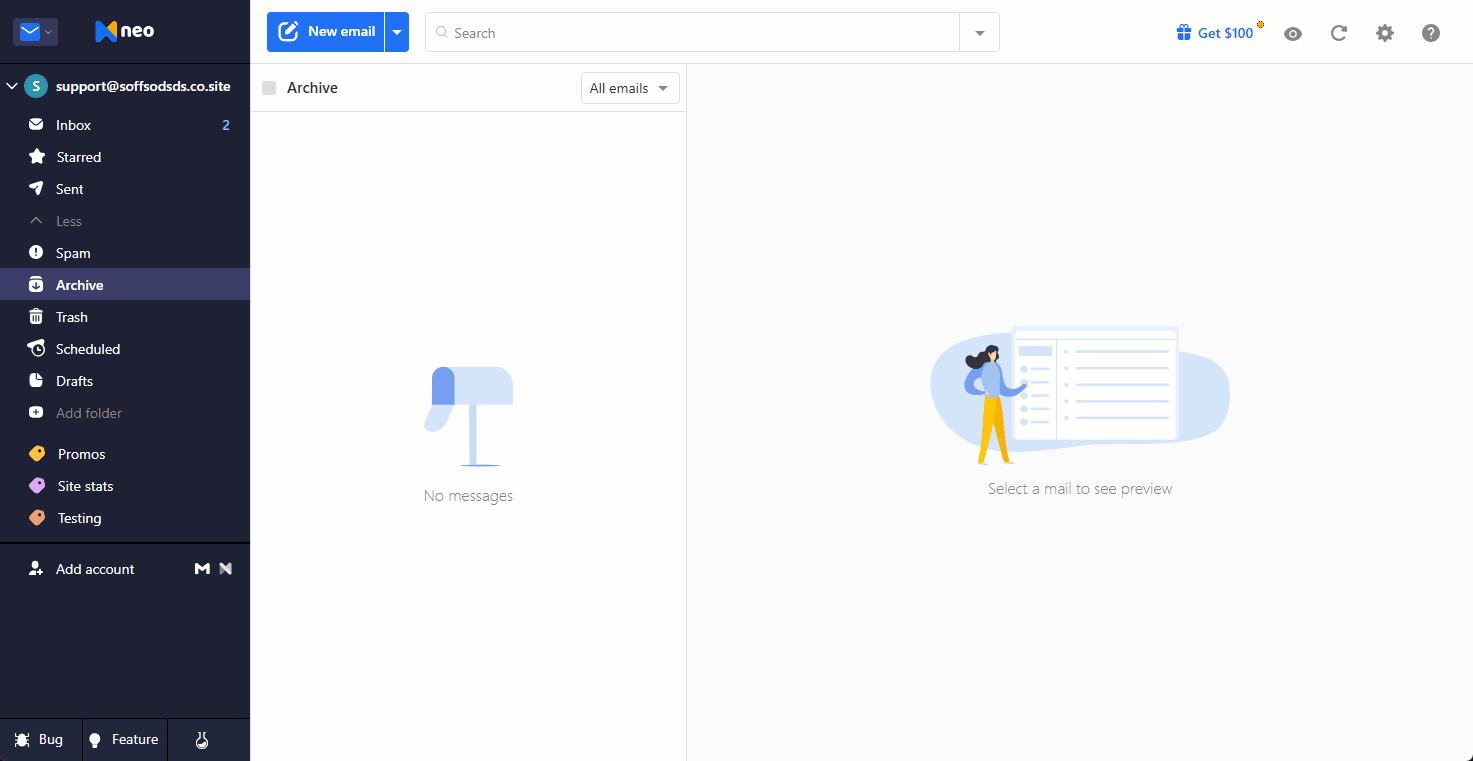
Task: Click the New email button
Action: point(326,32)
